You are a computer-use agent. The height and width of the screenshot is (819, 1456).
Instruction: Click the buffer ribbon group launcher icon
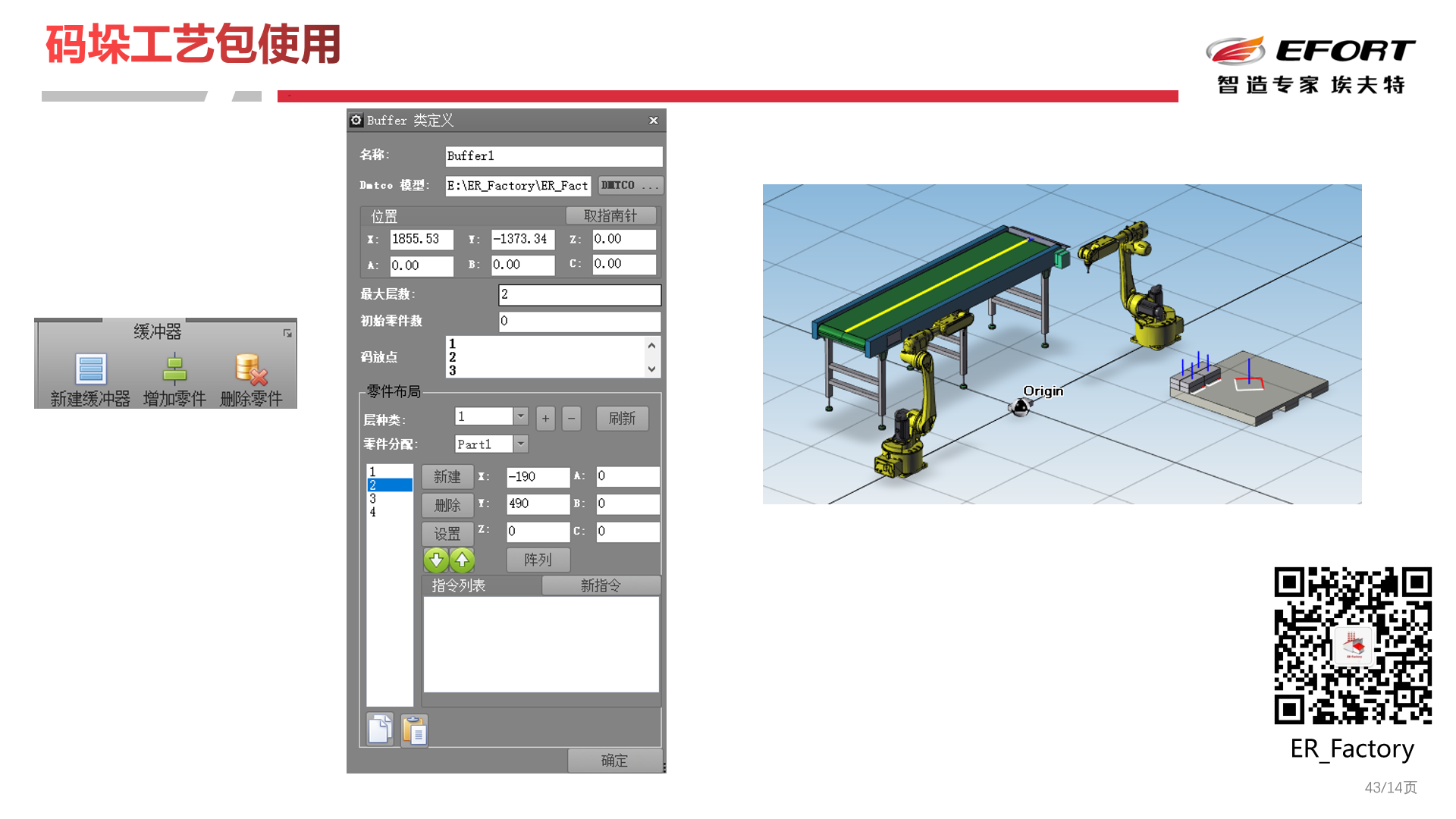(287, 333)
